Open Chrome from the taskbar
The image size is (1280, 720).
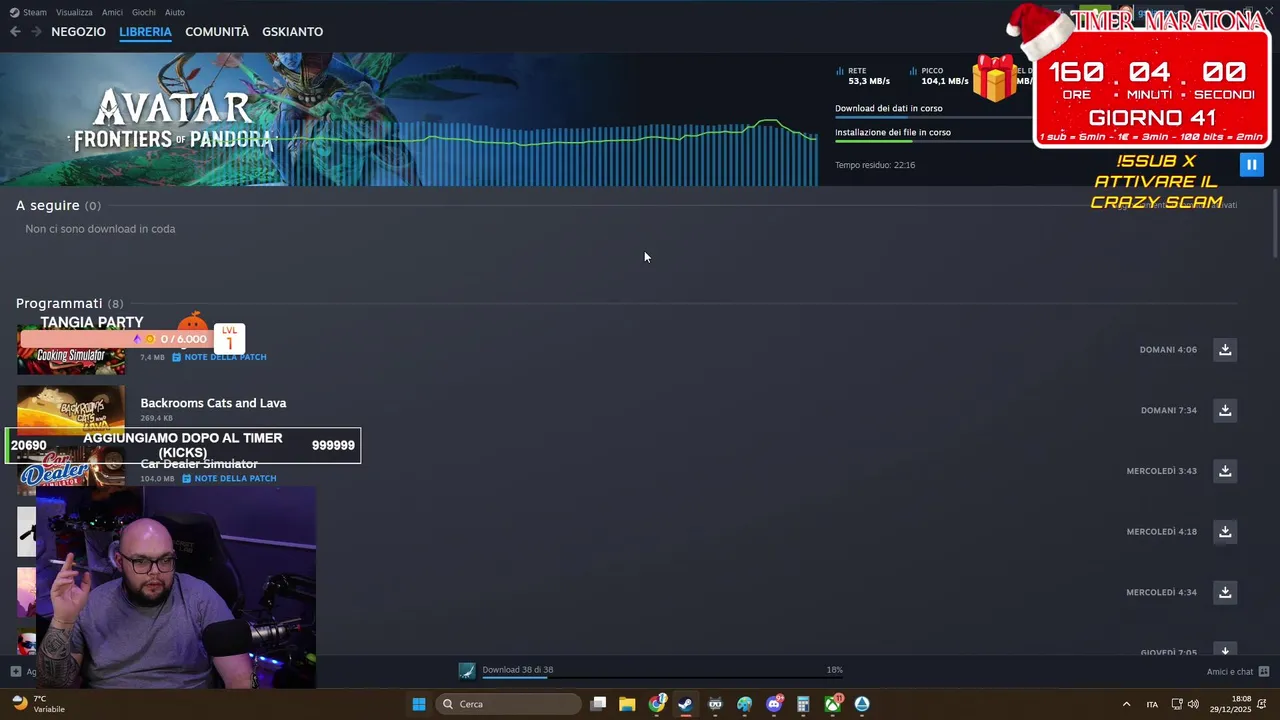click(657, 704)
